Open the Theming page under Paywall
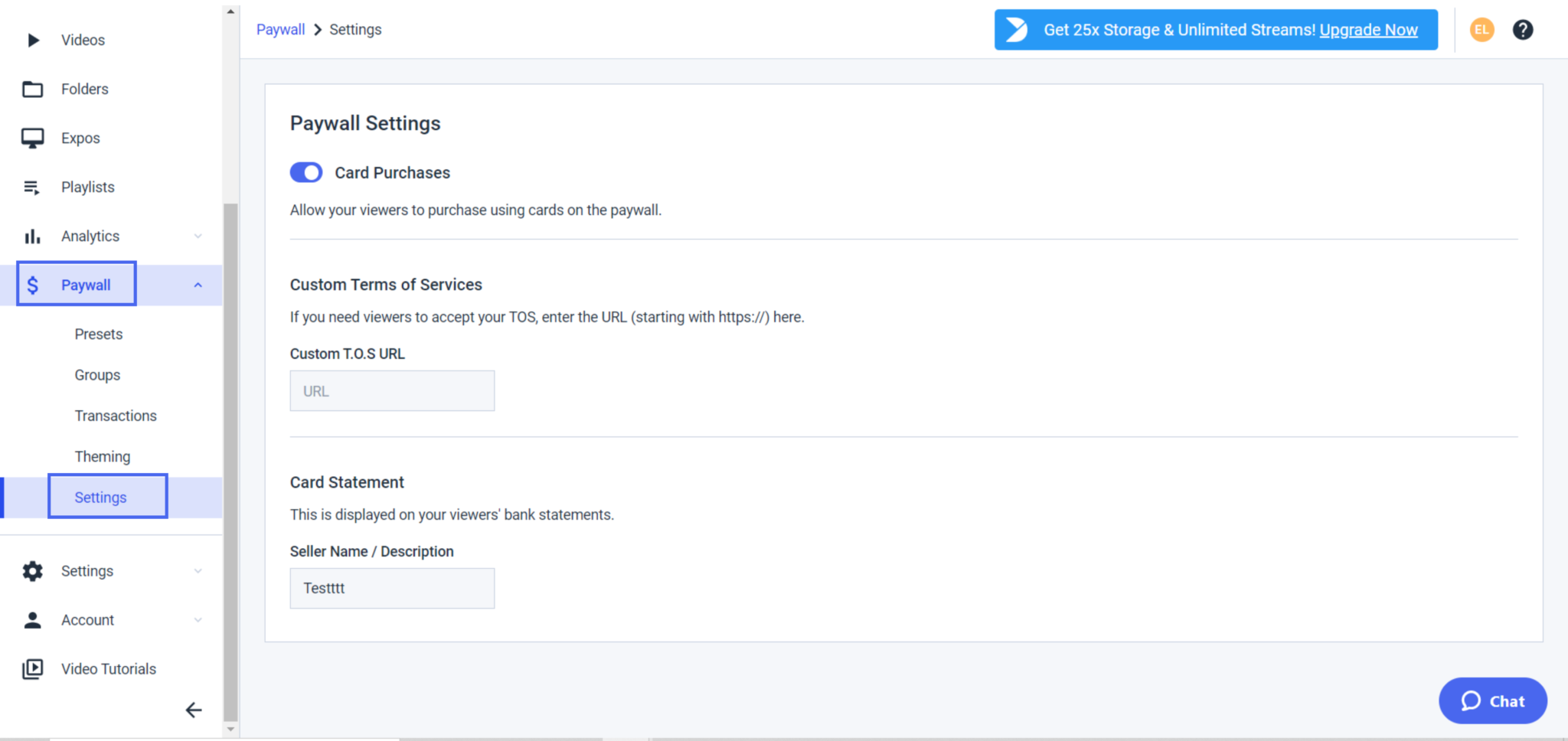 click(x=102, y=456)
